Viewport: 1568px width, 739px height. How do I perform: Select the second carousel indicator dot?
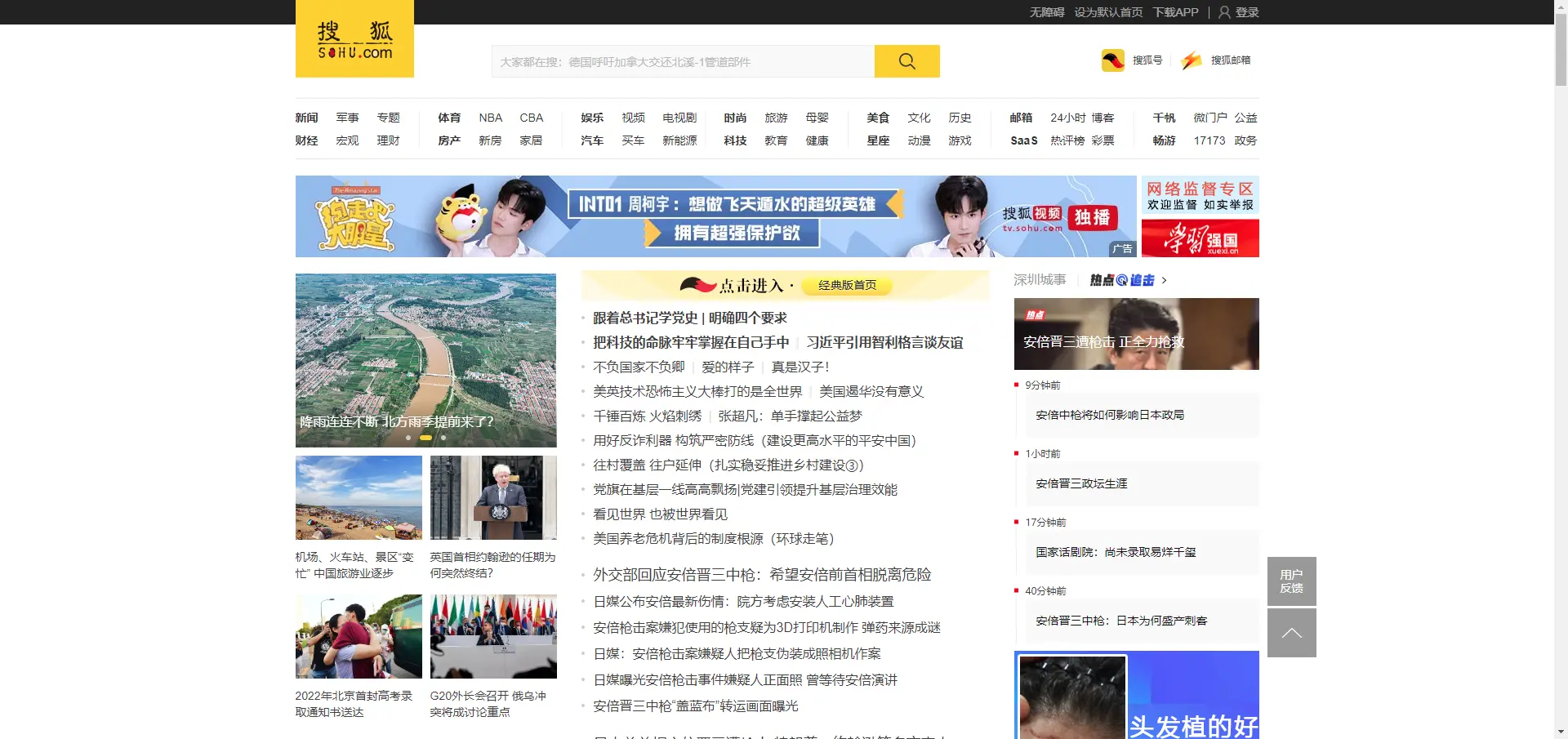(425, 438)
